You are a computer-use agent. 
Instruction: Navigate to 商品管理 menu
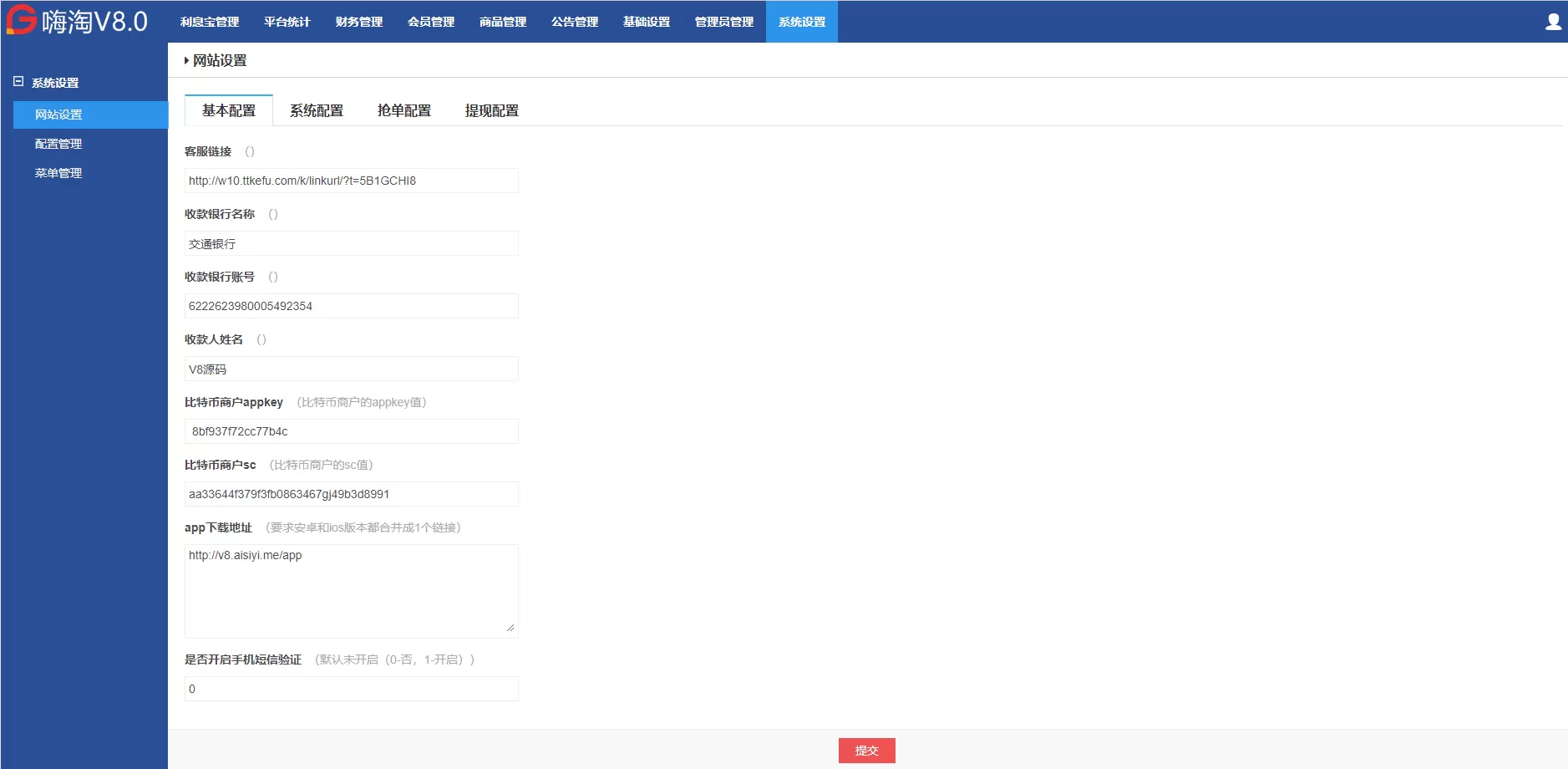503,22
